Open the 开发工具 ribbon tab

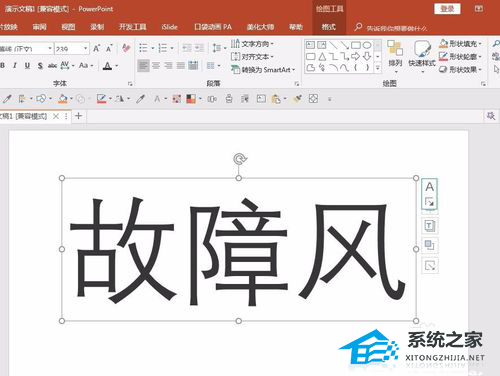(133, 27)
